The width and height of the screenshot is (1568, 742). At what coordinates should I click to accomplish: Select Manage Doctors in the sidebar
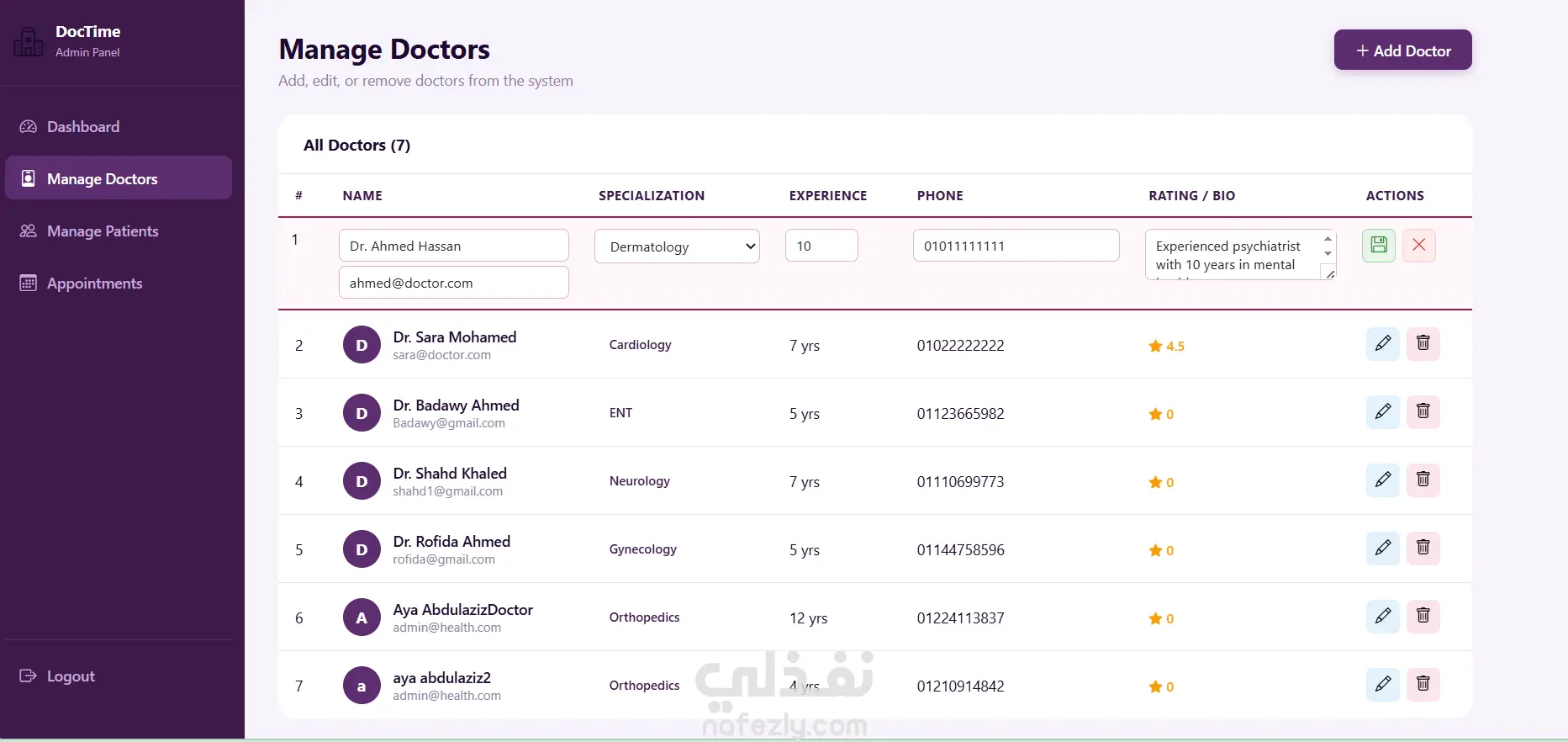point(102,178)
